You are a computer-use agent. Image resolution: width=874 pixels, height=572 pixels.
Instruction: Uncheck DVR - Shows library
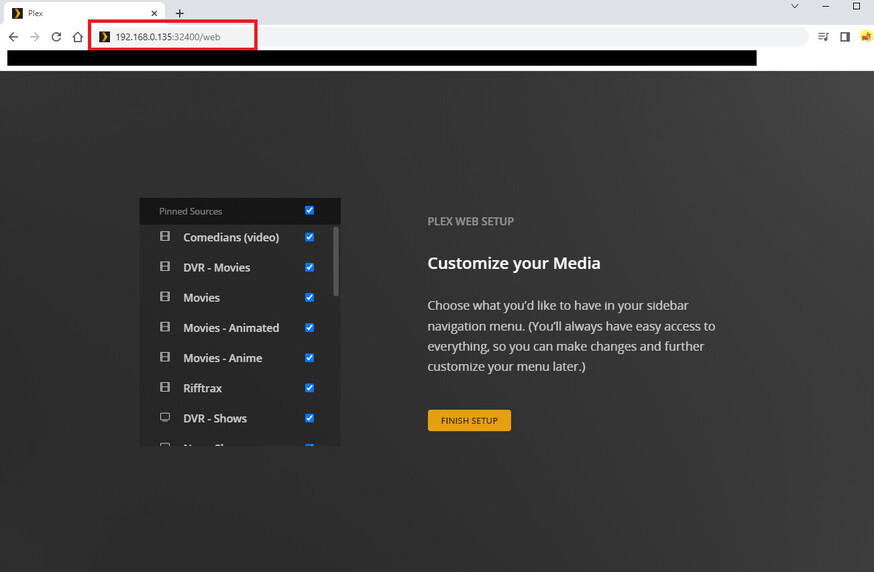(309, 418)
